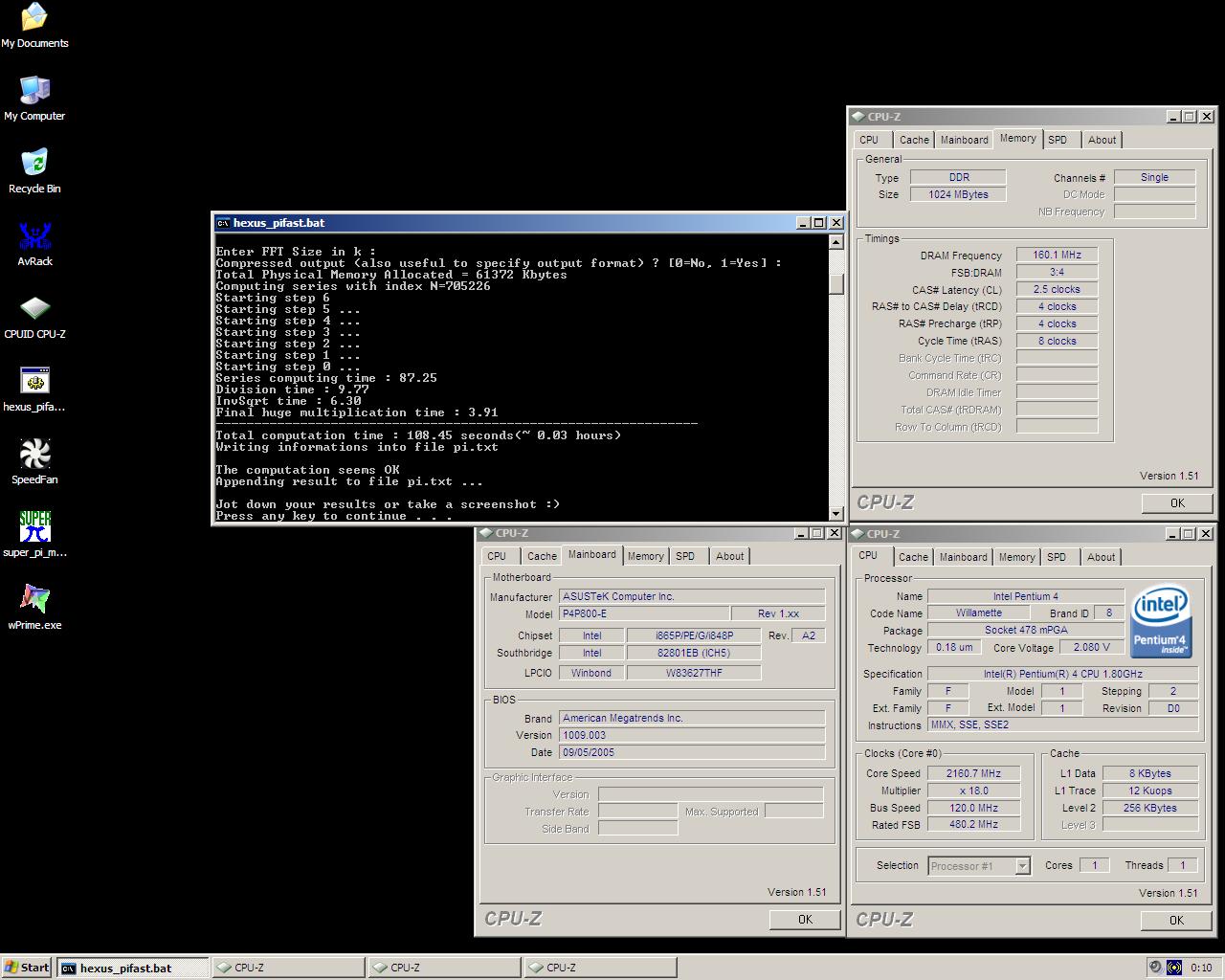Switch to Cache tab in Memory window
This screenshot has height=980, width=1225.
pyautogui.click(x=914, y=140)
